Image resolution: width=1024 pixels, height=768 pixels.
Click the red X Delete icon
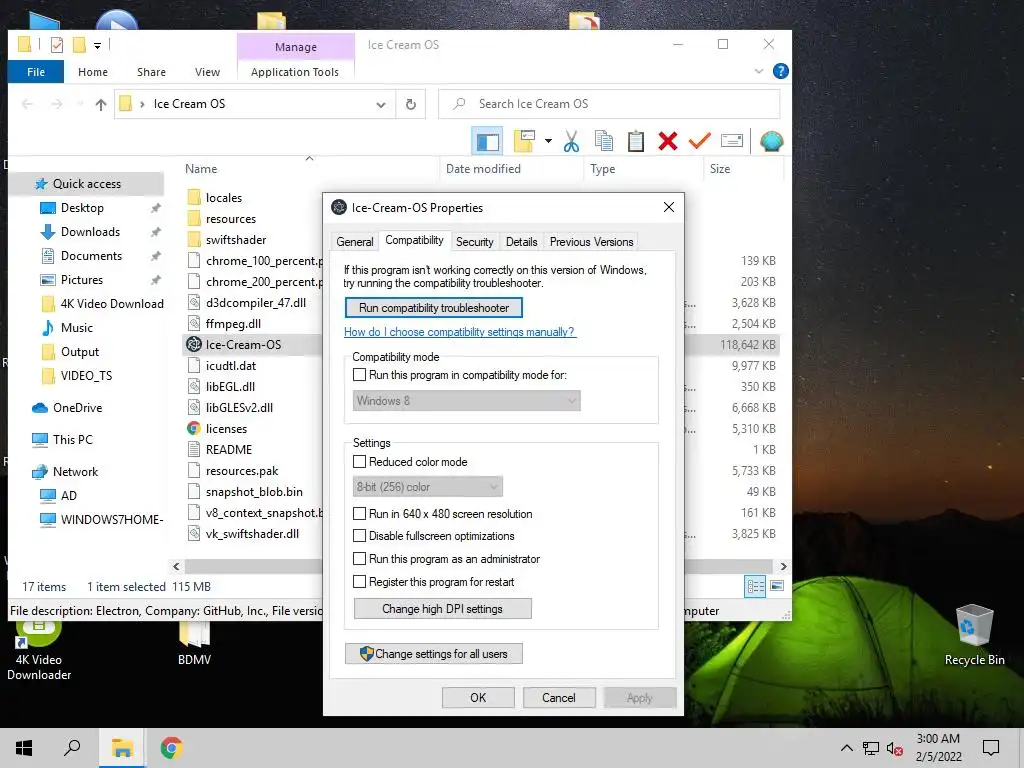coord(667,141)
